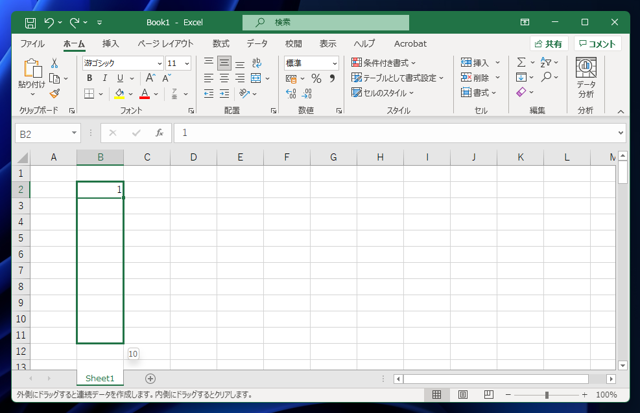
Task: Decrease indent icon
Action: click(209, 93)
